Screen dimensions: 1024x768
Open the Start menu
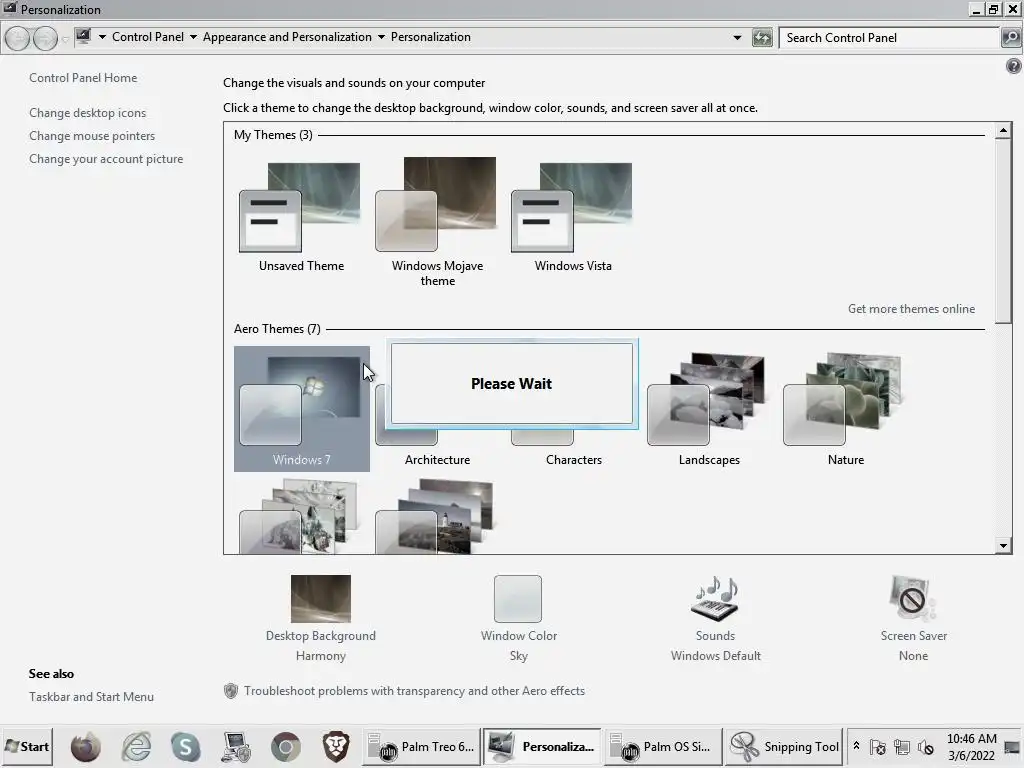(x=27, y=746)
